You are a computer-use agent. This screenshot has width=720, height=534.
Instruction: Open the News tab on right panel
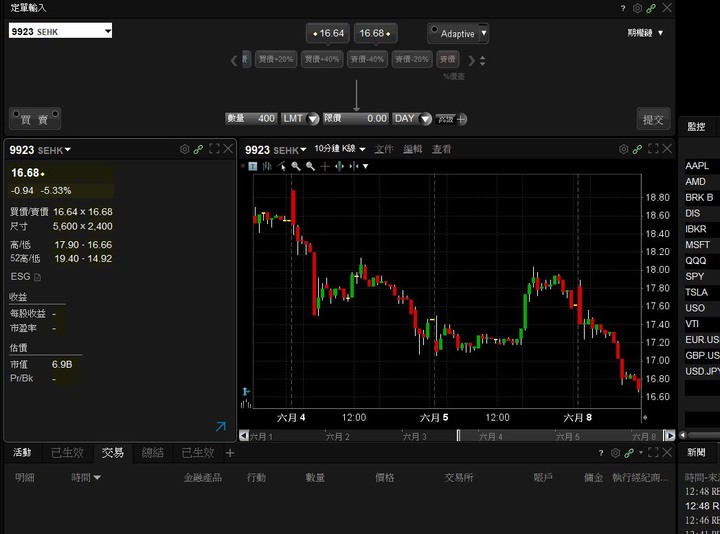point(696,453)
